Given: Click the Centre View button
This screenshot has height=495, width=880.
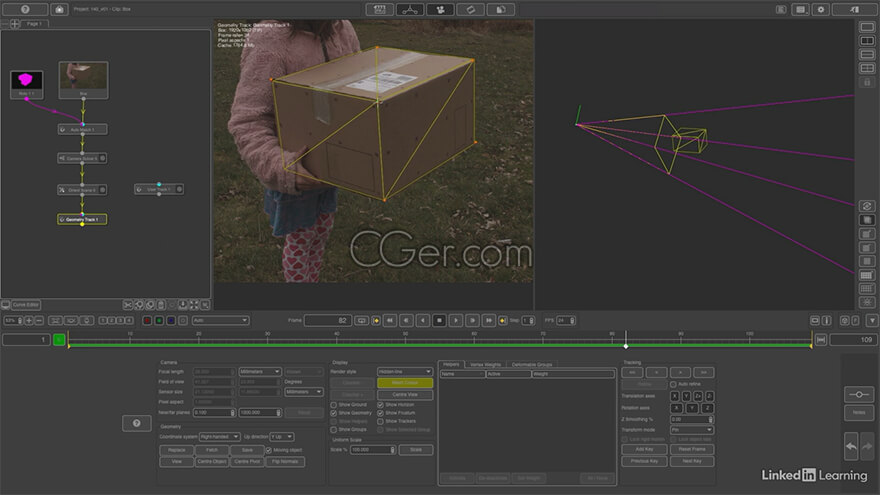Looking at the screenshot, I should 405,395.
